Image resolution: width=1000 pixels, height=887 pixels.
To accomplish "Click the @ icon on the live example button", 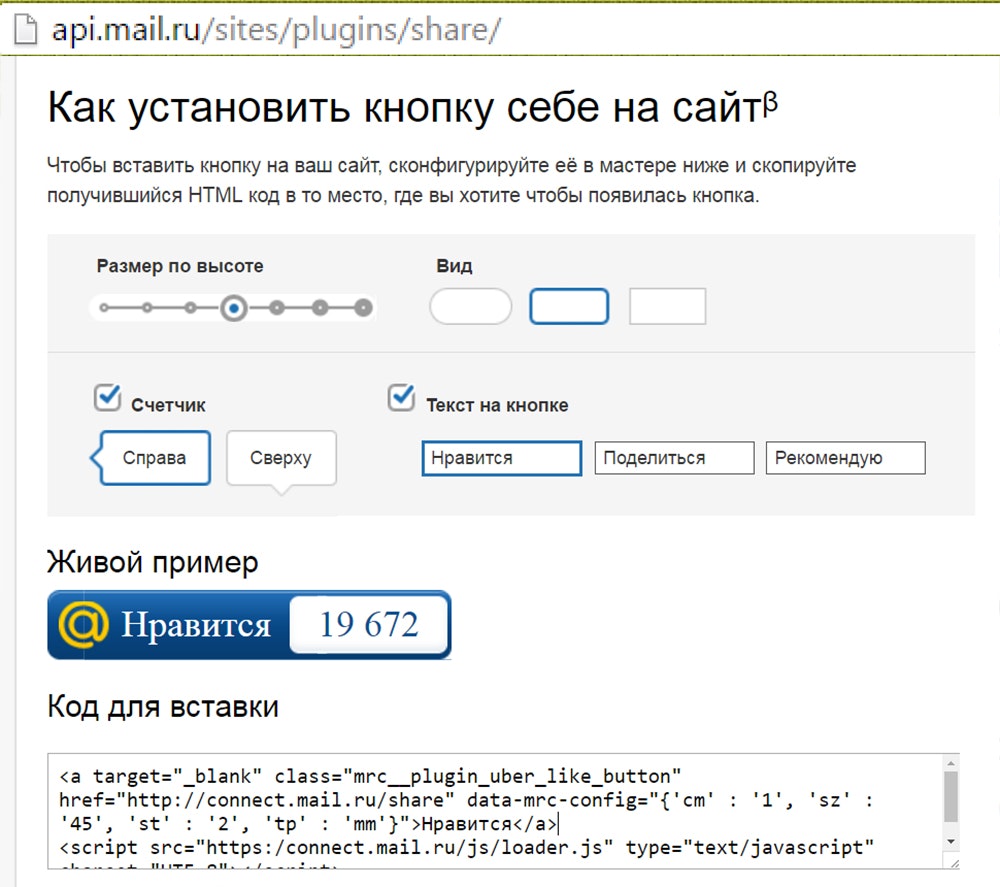I will click(85, 623).
